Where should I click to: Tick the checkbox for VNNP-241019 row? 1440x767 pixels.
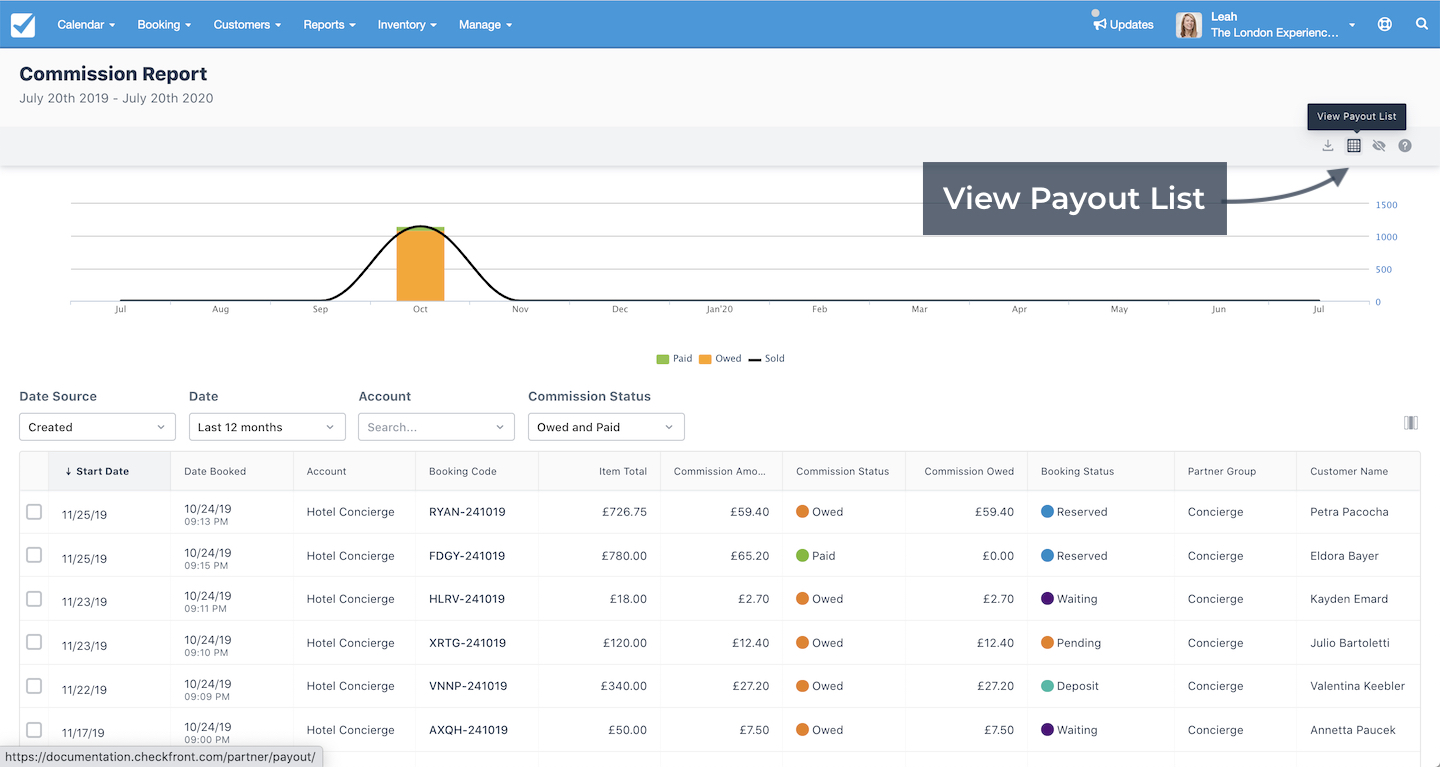(34, 686)
